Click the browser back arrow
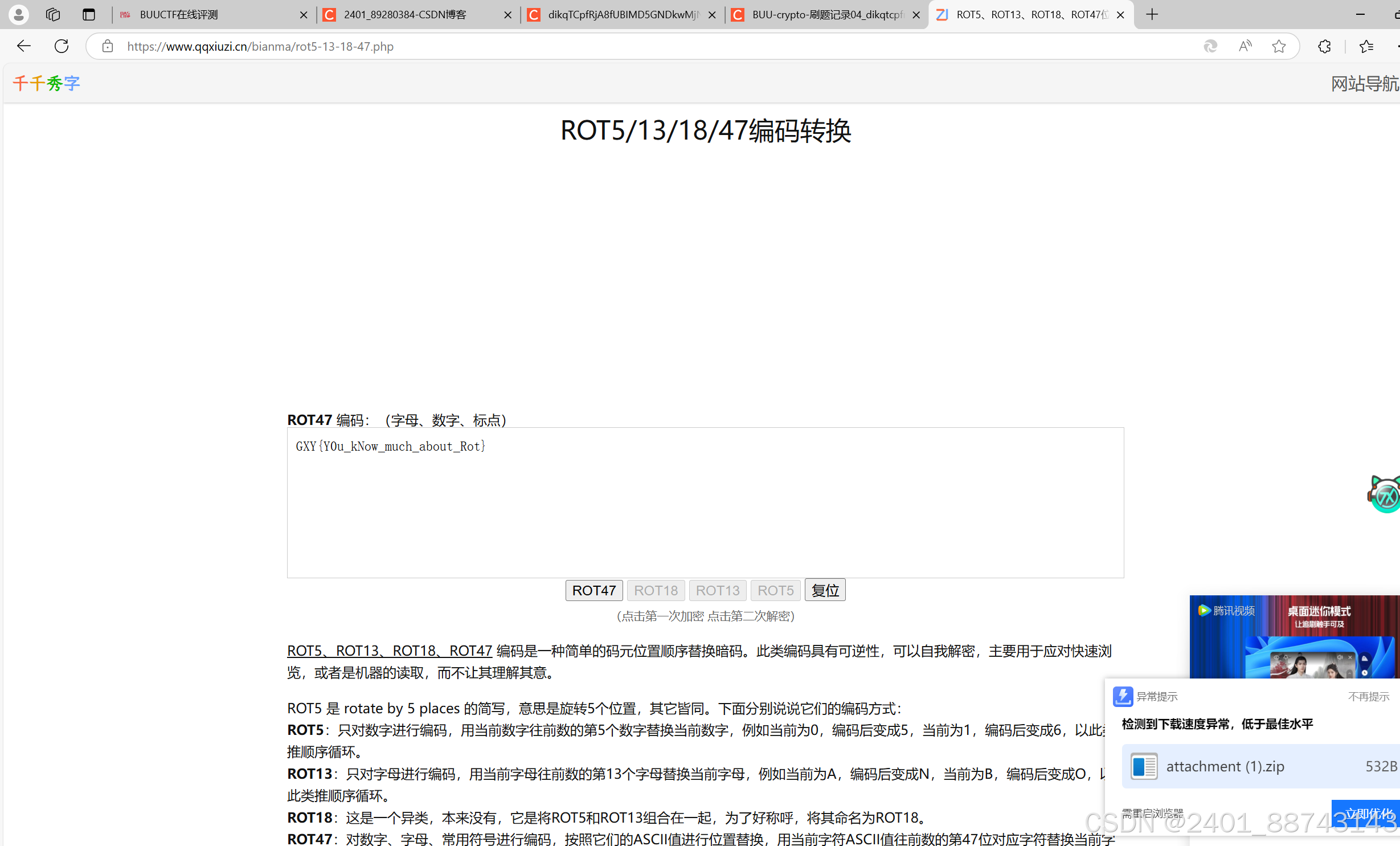1400x846 pixels. 23,46
